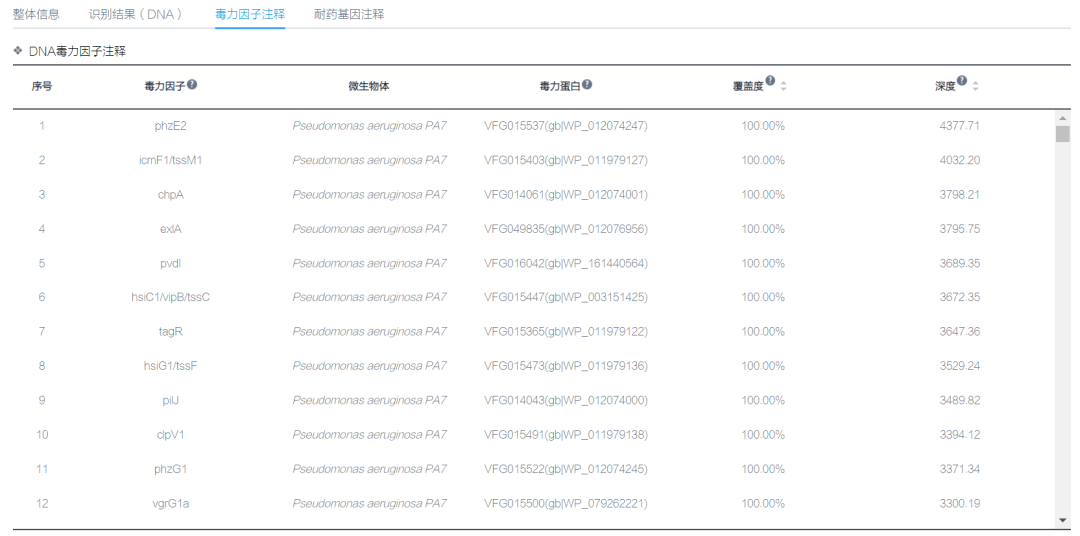This screenshot has width=1080, height=536.
Task: Click depth value 3394.12
Action: [959, 435]
